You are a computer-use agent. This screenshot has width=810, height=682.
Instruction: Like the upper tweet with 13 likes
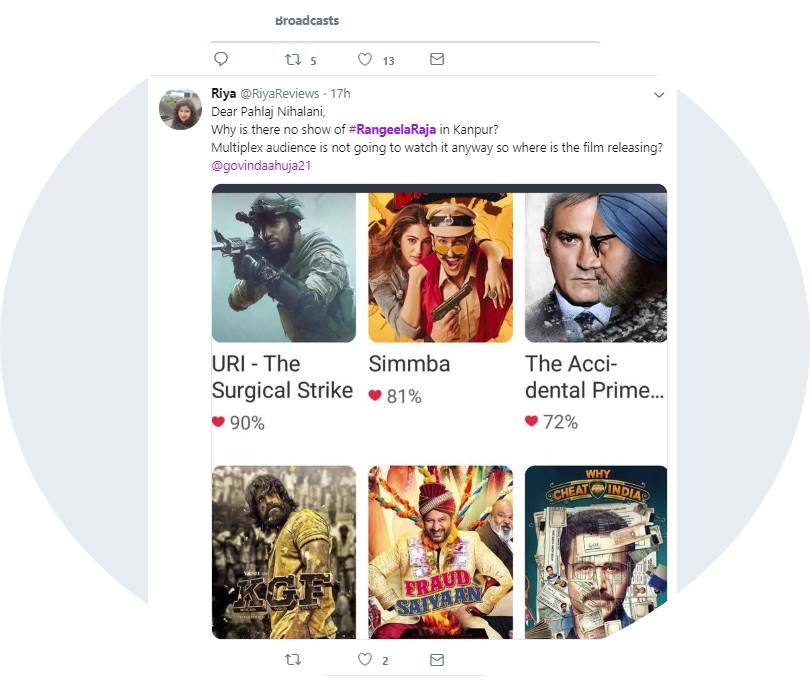click(x=365, y=60)
